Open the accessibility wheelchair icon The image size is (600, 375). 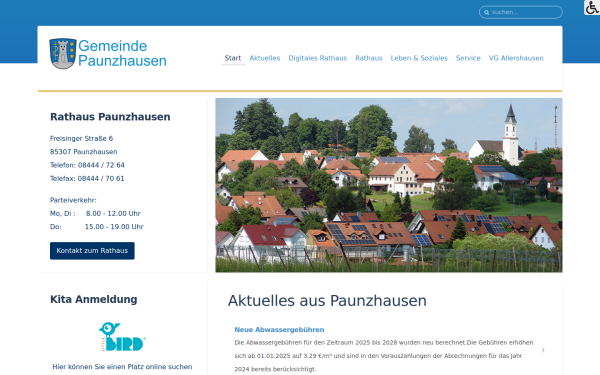(x=592, y=8)
